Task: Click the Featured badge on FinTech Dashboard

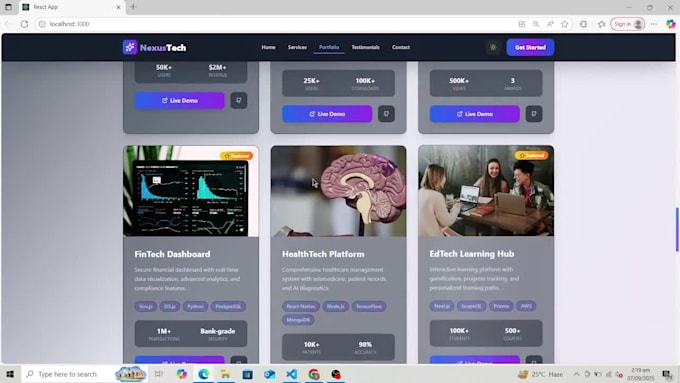Action: [x=236, y=156]
